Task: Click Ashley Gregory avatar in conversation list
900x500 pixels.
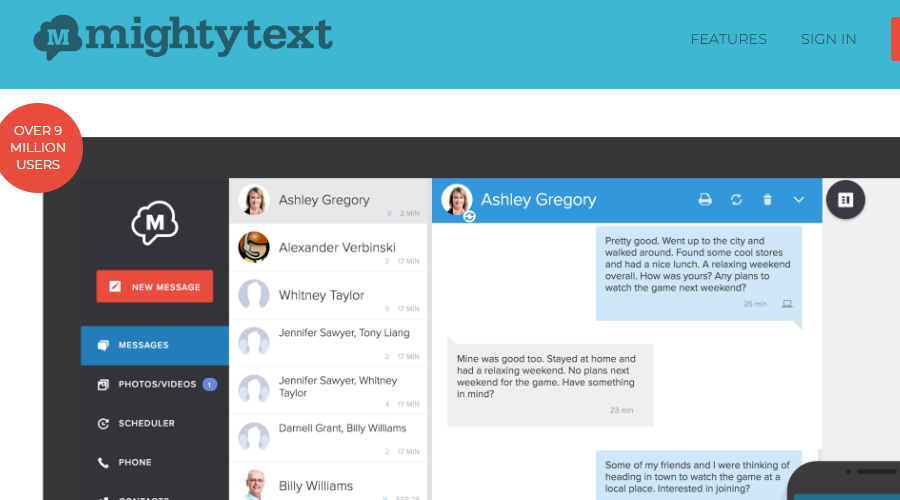Action: (254, 200)
